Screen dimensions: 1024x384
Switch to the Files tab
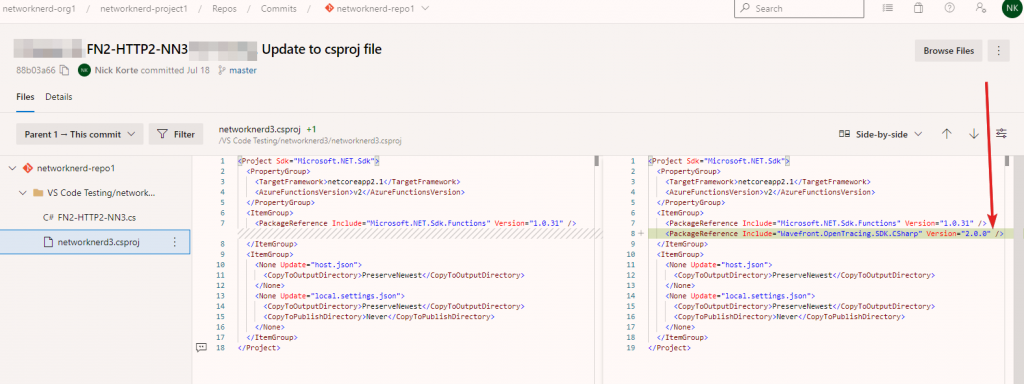25,97
